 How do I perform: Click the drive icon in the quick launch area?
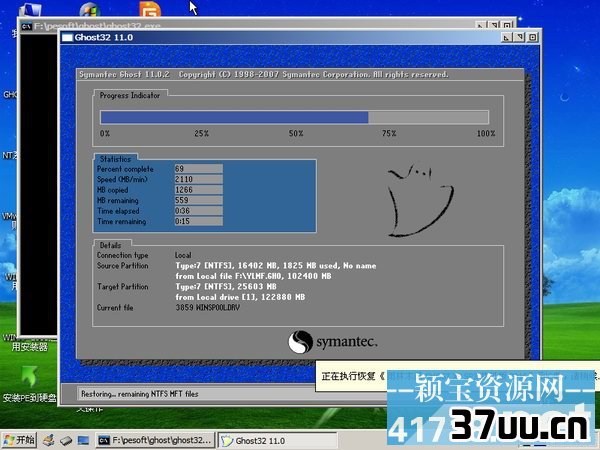[x=66, y=440]
